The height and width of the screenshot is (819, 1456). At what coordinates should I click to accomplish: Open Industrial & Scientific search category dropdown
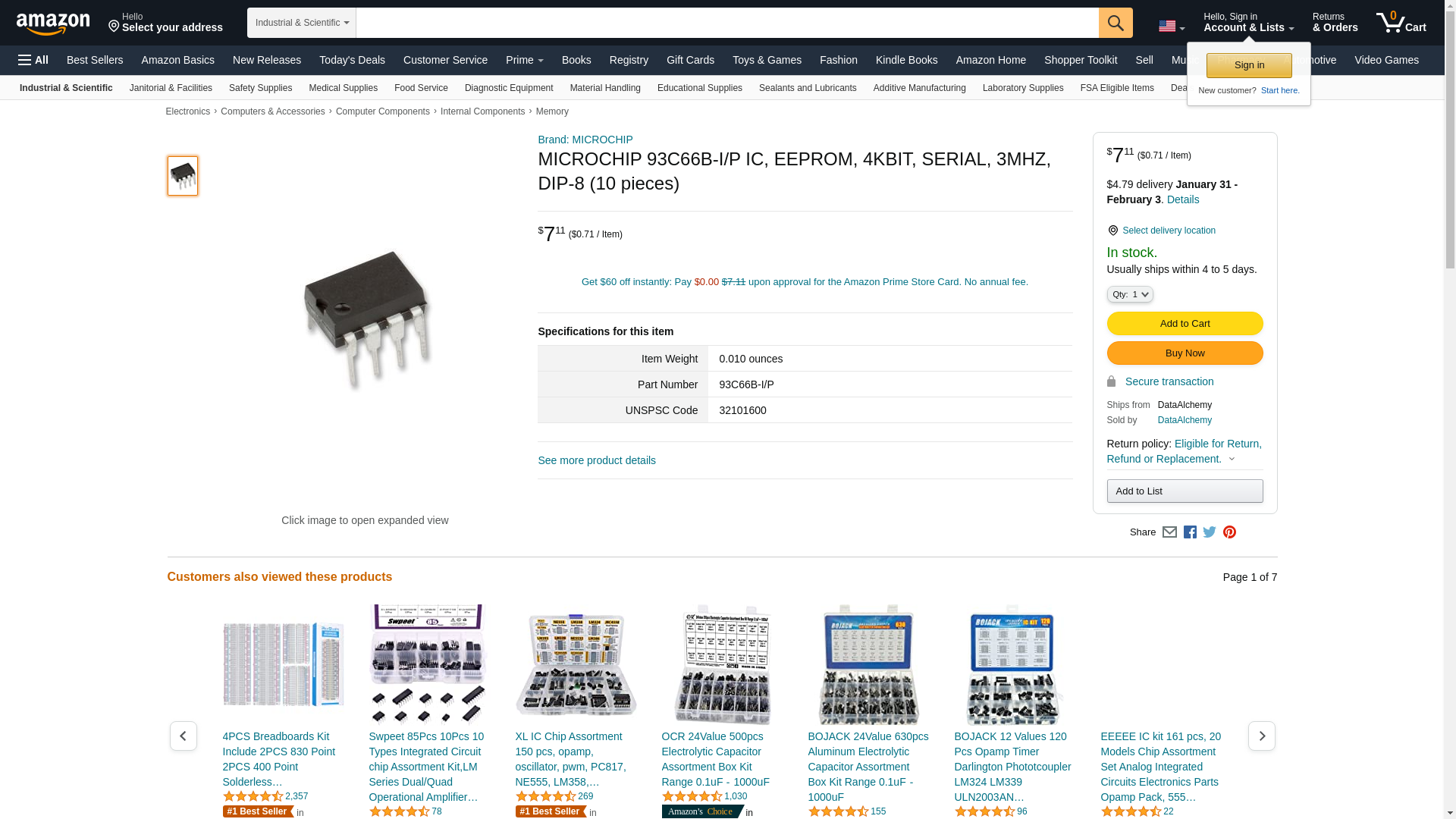click(302, 23)
